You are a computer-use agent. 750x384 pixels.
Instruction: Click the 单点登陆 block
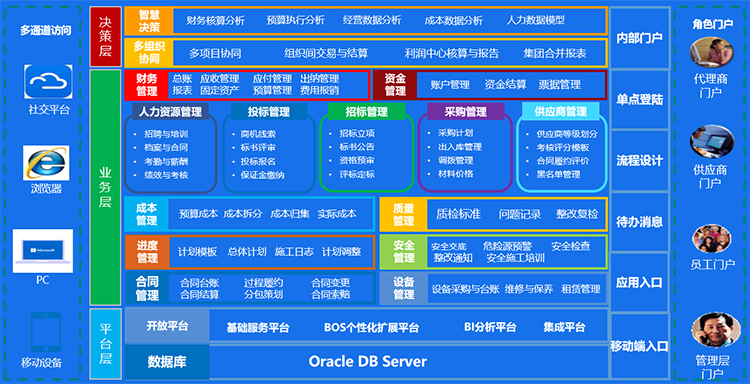point(640,99)
